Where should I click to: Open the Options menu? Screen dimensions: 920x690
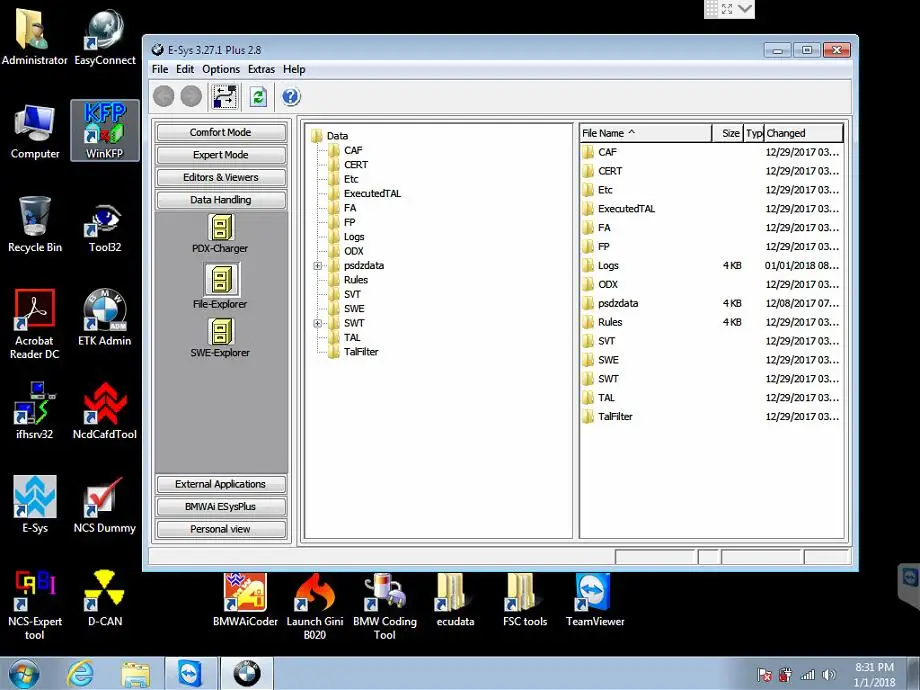(x=221, y=69)
